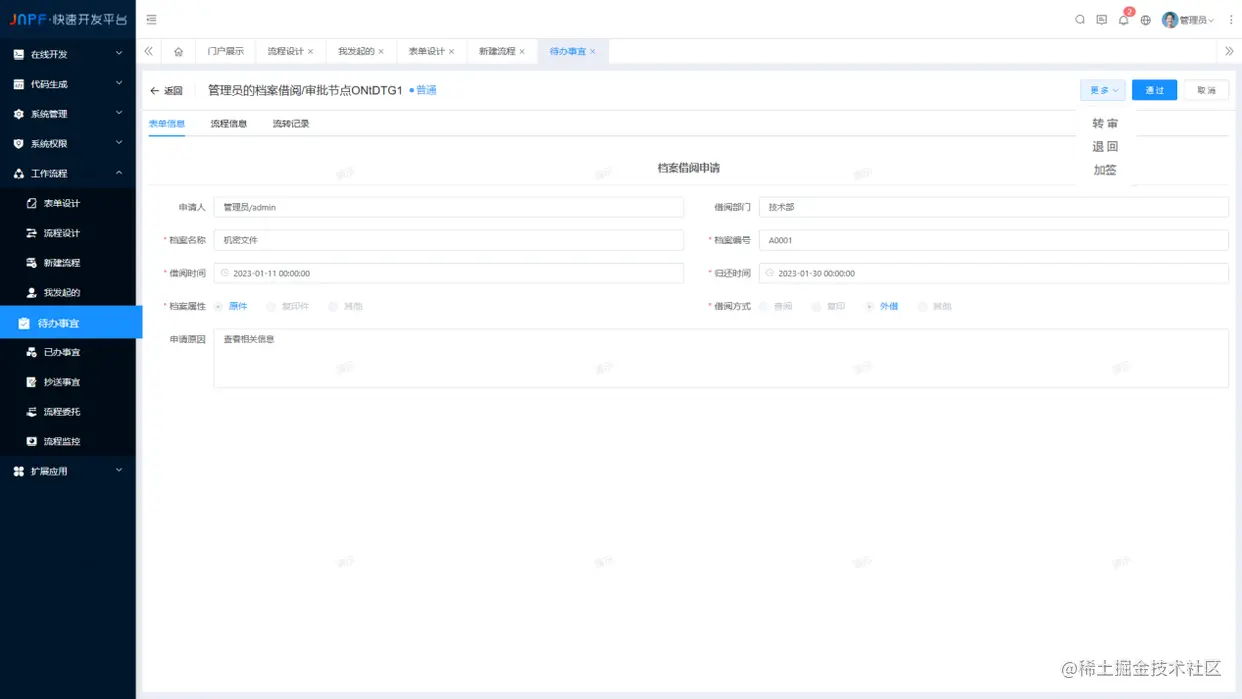Image resolution: width=1242 pixels, height=699 pixels.
Task: Click the 申请人 input field
Action: click(x=449, y=207)
